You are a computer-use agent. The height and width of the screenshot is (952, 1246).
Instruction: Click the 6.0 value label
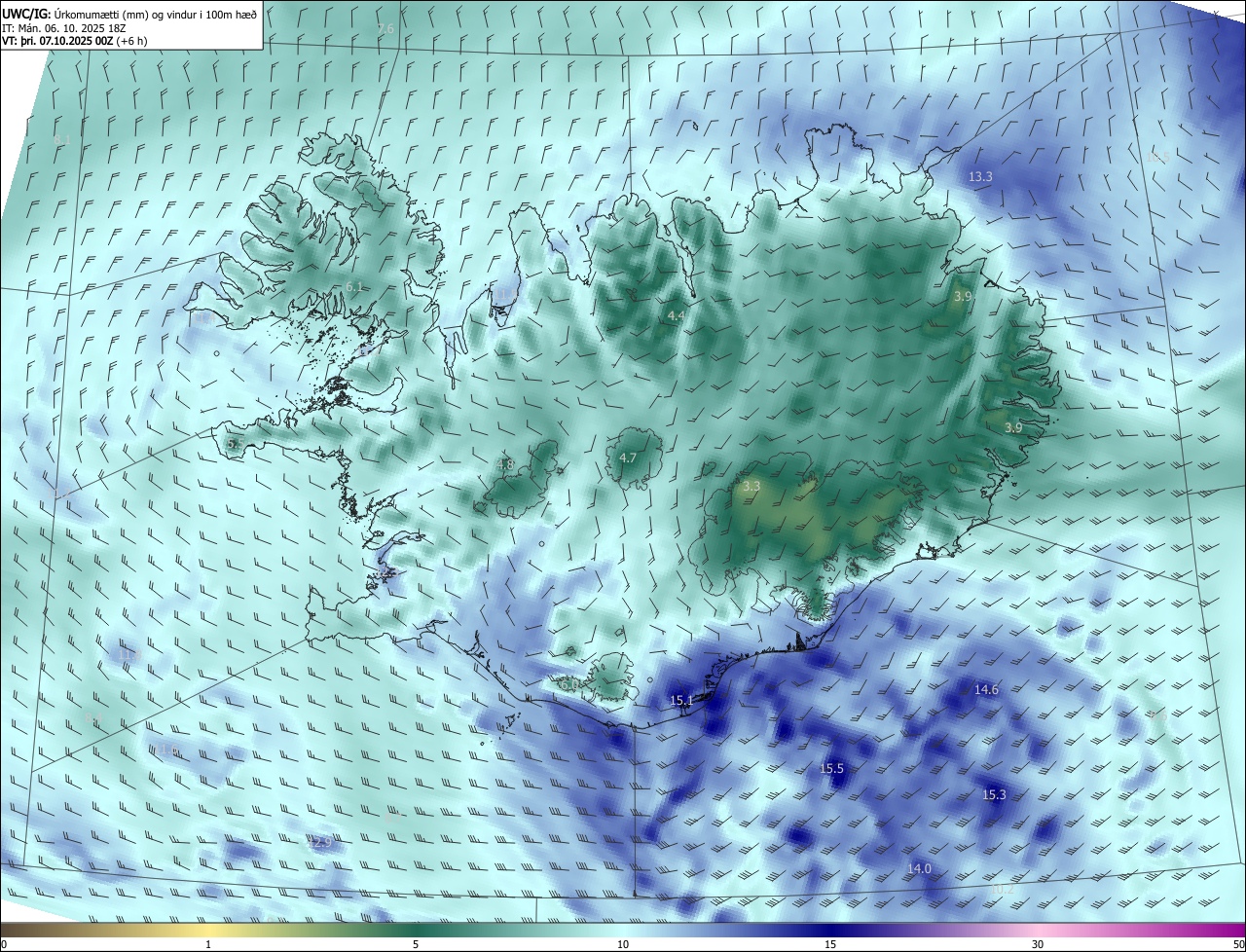click(569, 685)
